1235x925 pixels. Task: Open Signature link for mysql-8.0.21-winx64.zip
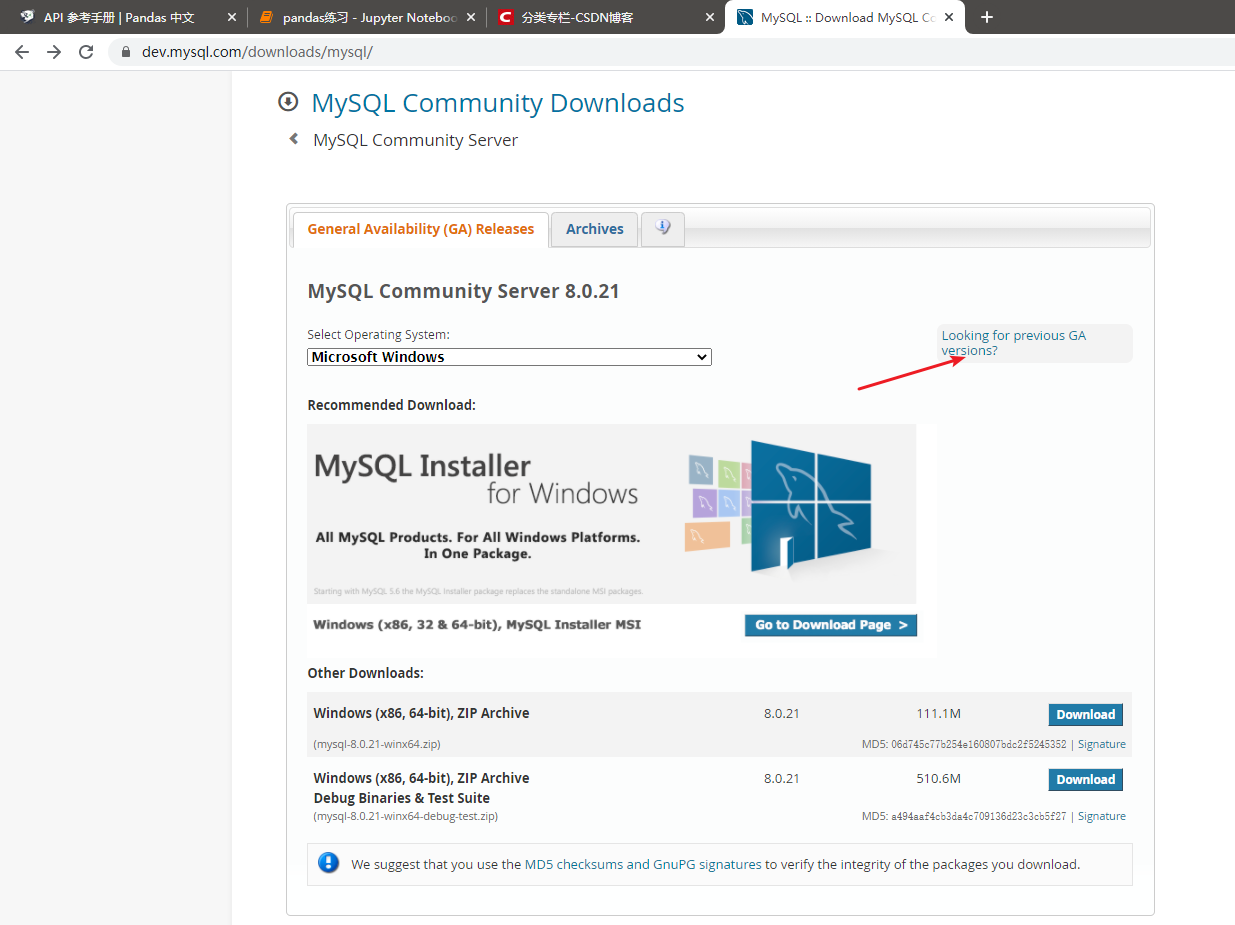coord(1102,744)
